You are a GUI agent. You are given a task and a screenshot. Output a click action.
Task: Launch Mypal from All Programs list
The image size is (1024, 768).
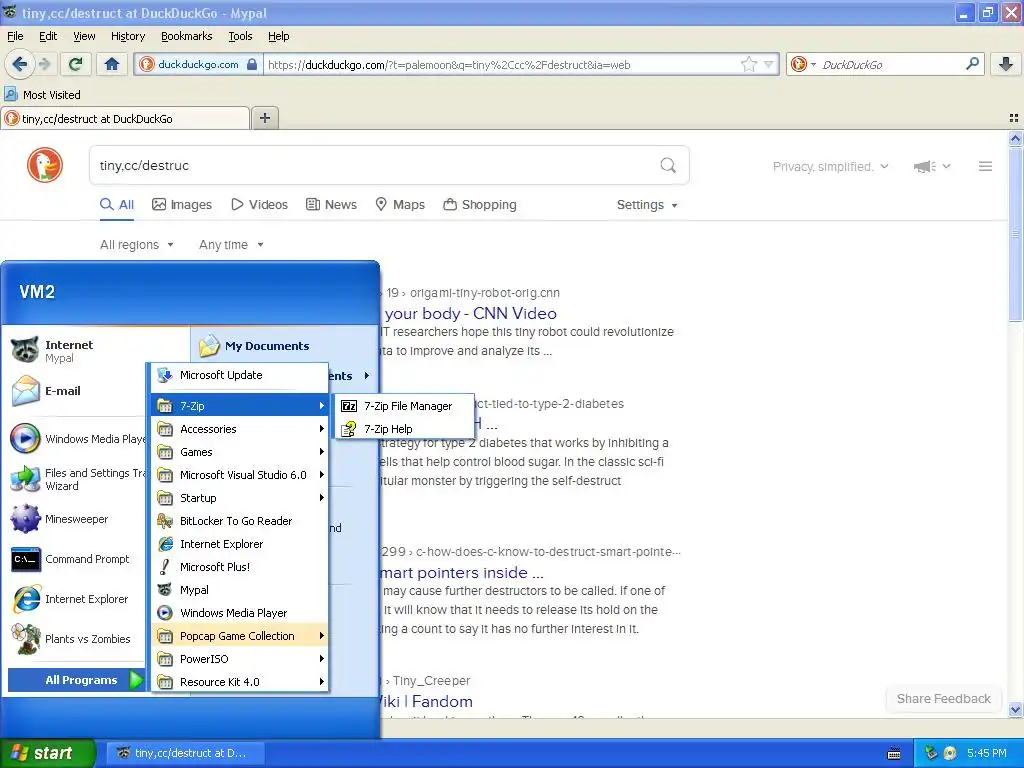240,589
